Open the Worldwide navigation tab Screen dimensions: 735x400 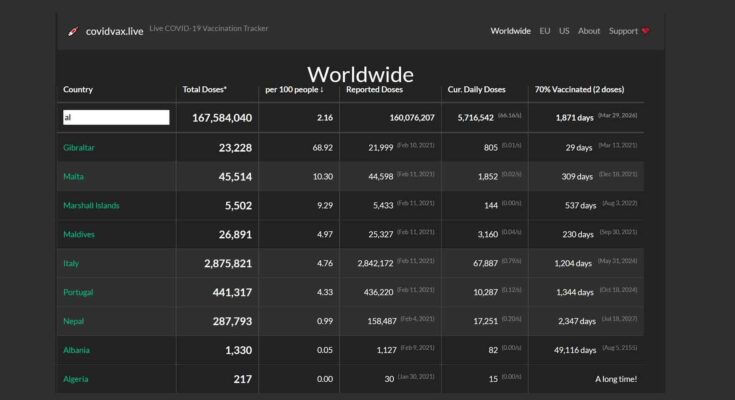(x=510, y=31)
